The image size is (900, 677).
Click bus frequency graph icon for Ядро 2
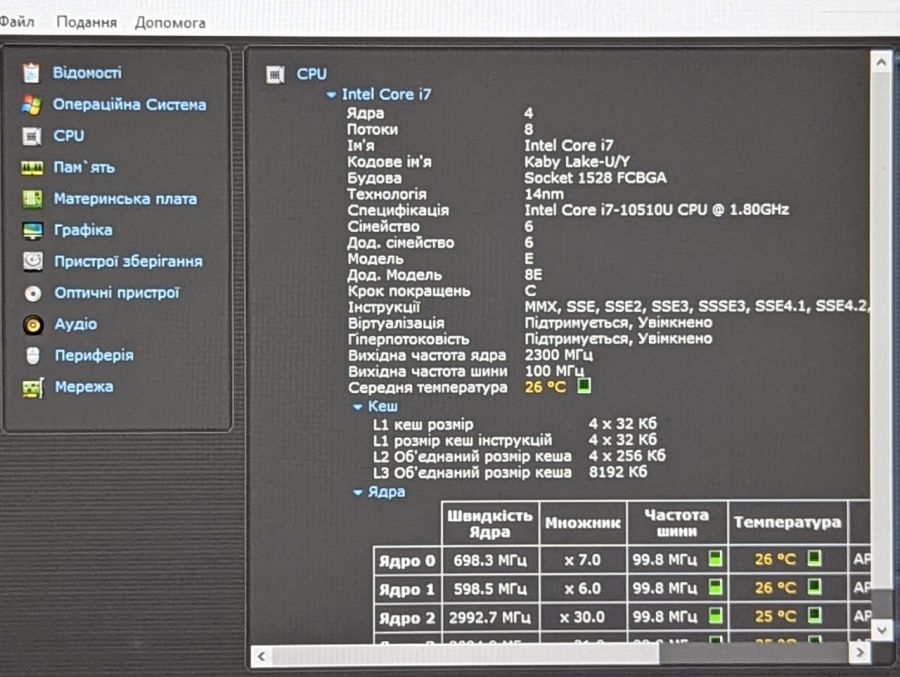715,616
